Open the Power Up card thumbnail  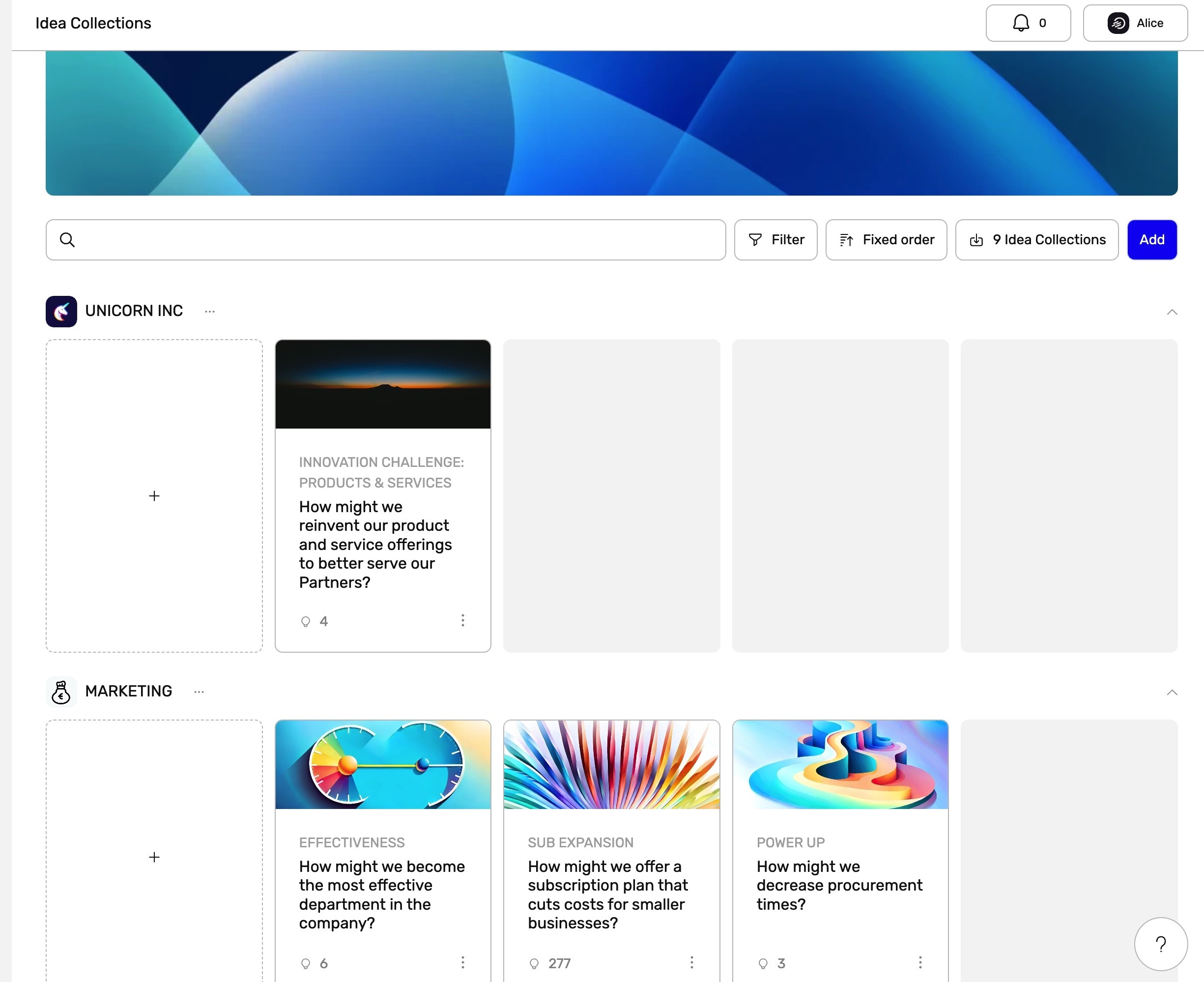pos(840,764)
